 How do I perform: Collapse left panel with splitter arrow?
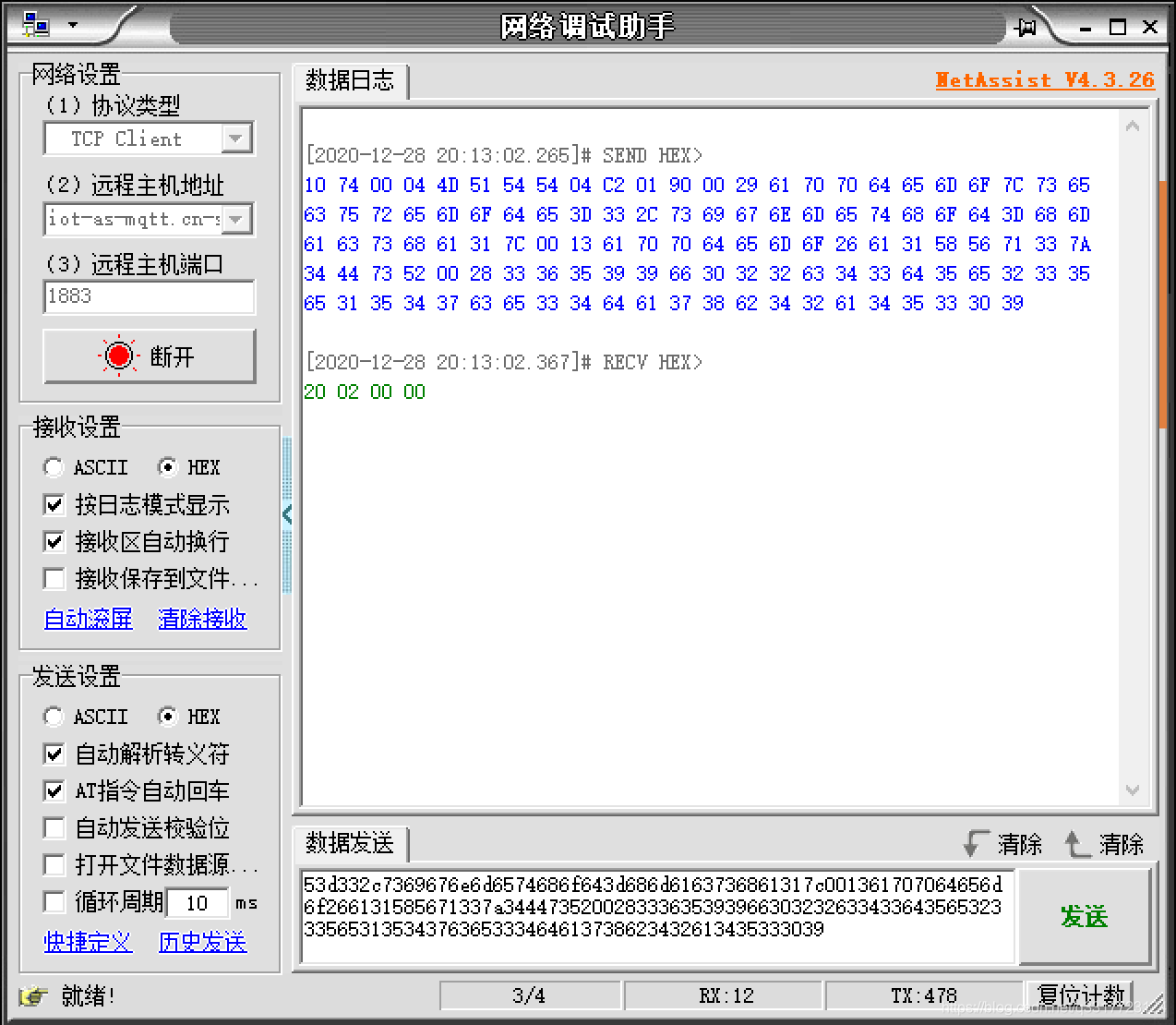click(x=287, y=514)
